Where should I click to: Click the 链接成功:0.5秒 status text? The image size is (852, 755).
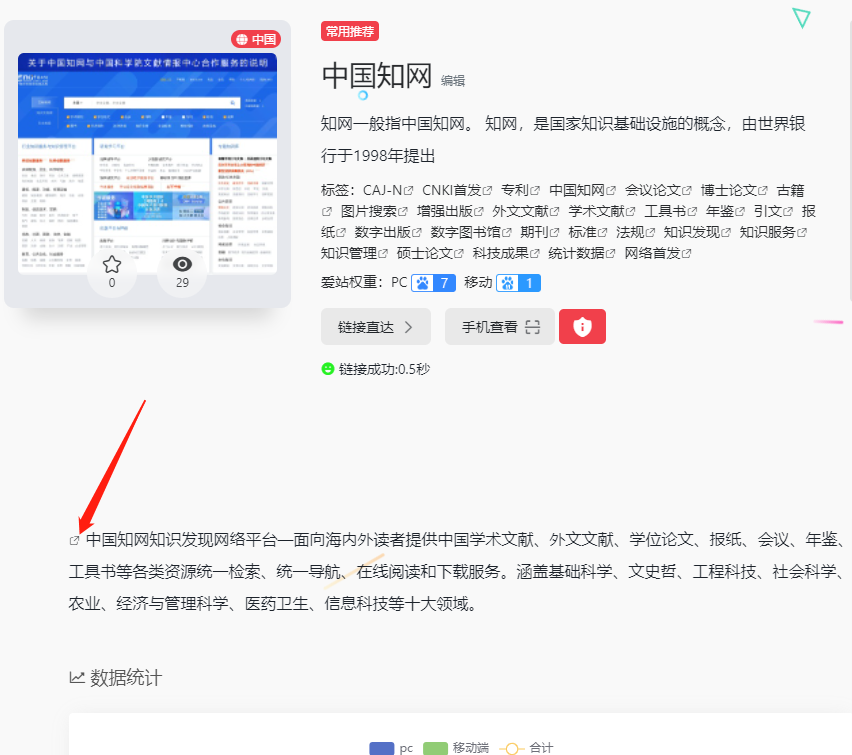point(384,369)
